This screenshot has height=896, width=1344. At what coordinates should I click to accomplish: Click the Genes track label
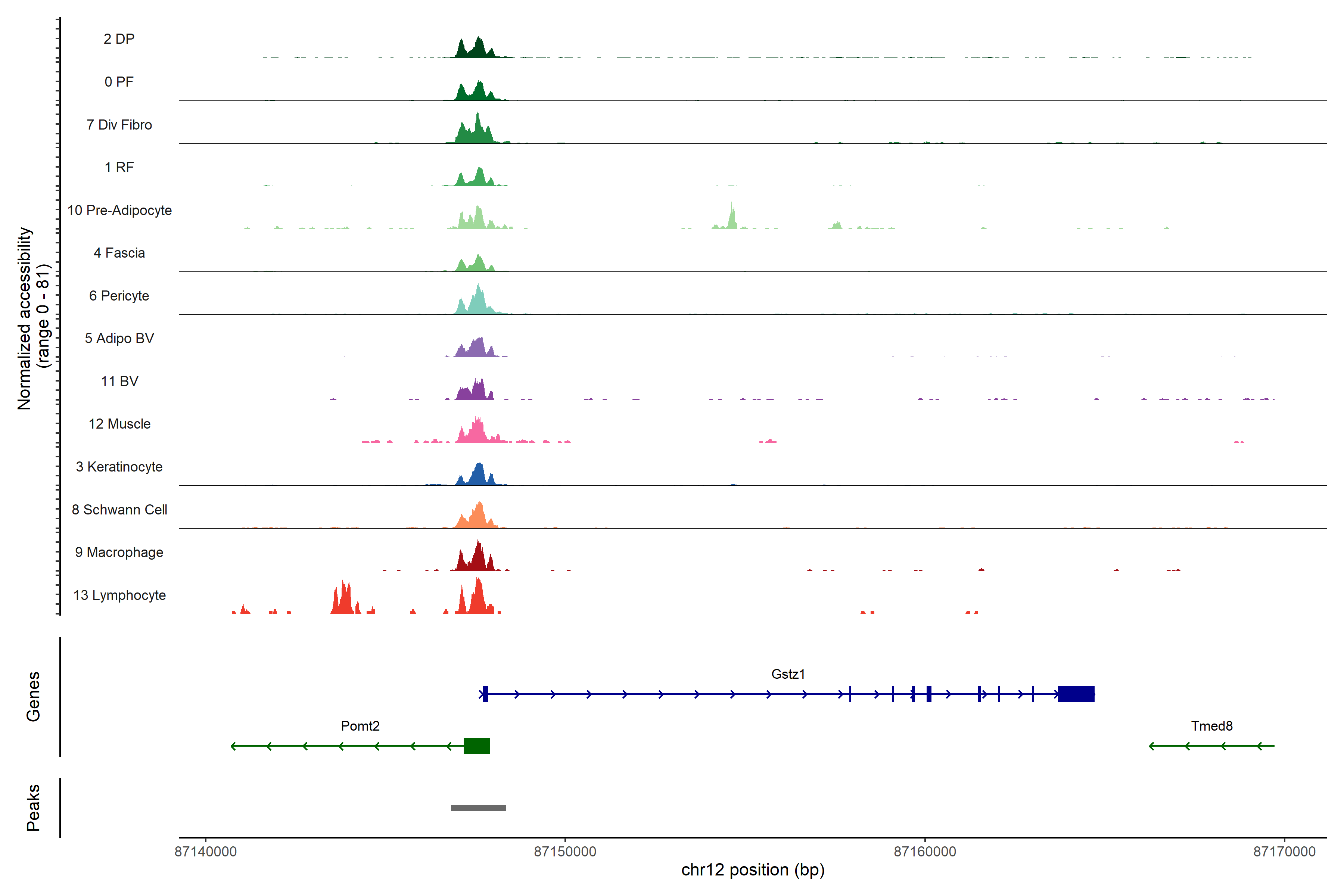point(33,697)
